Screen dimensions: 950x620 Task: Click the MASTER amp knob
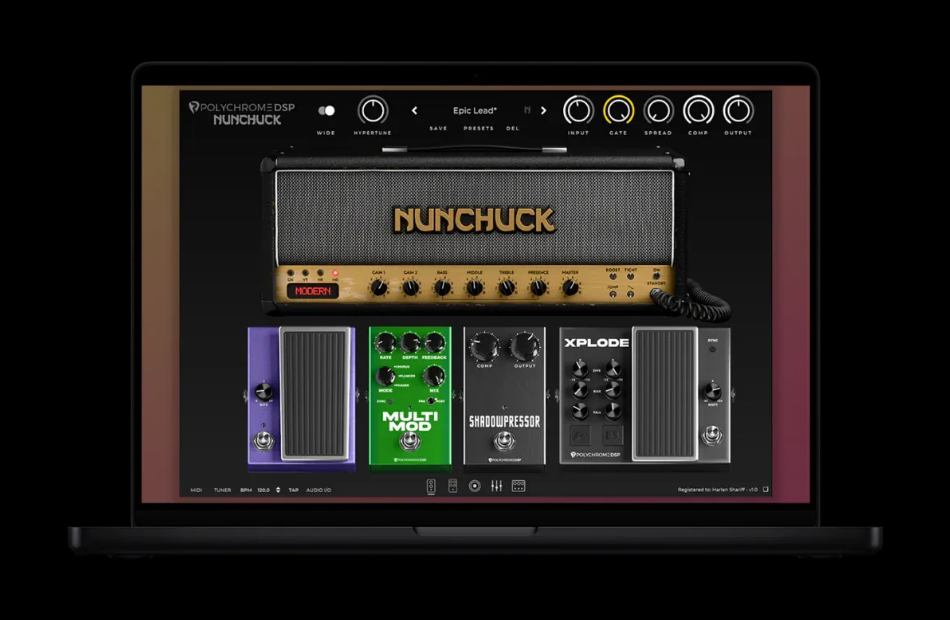point(570,287)
